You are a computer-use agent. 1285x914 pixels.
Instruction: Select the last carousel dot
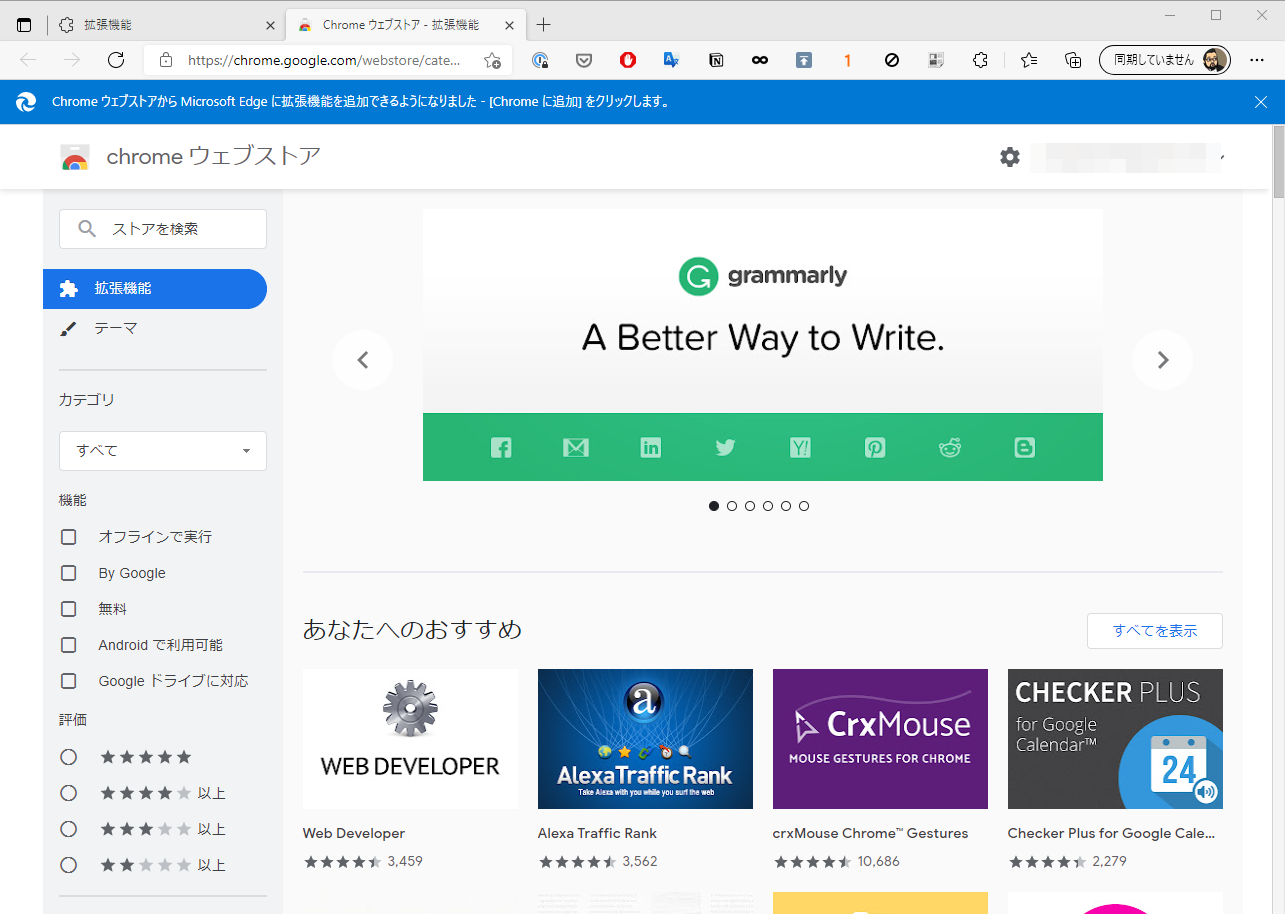[x=804, y=506]
